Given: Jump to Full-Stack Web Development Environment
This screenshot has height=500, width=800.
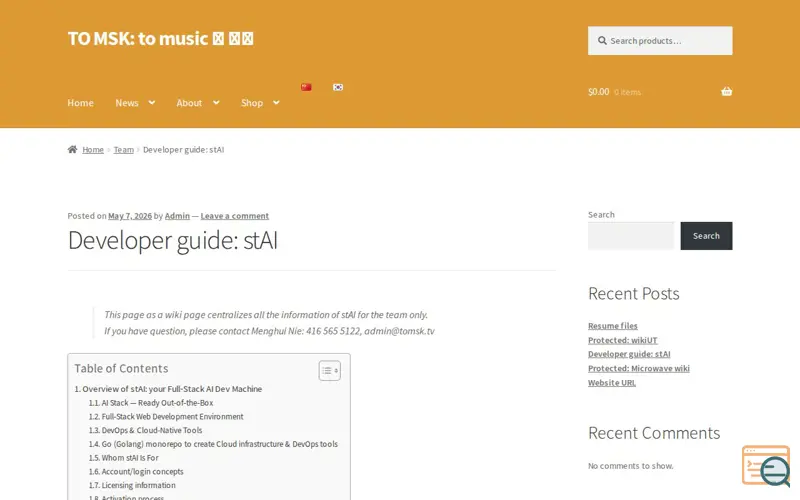Looking at the screenshot, I should tap(166, 416).
